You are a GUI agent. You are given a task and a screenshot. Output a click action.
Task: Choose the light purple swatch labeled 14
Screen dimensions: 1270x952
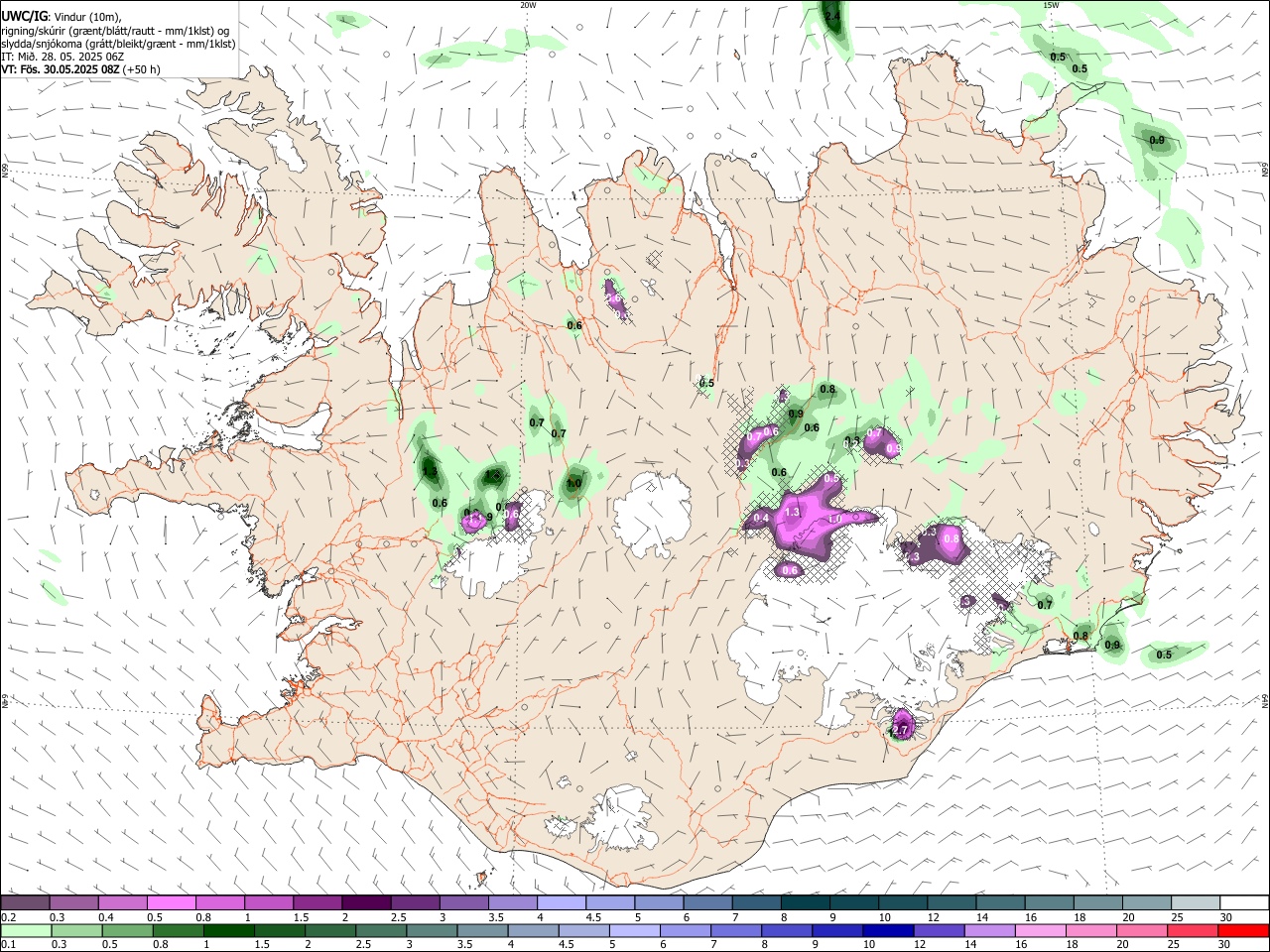tap(988, 930)
